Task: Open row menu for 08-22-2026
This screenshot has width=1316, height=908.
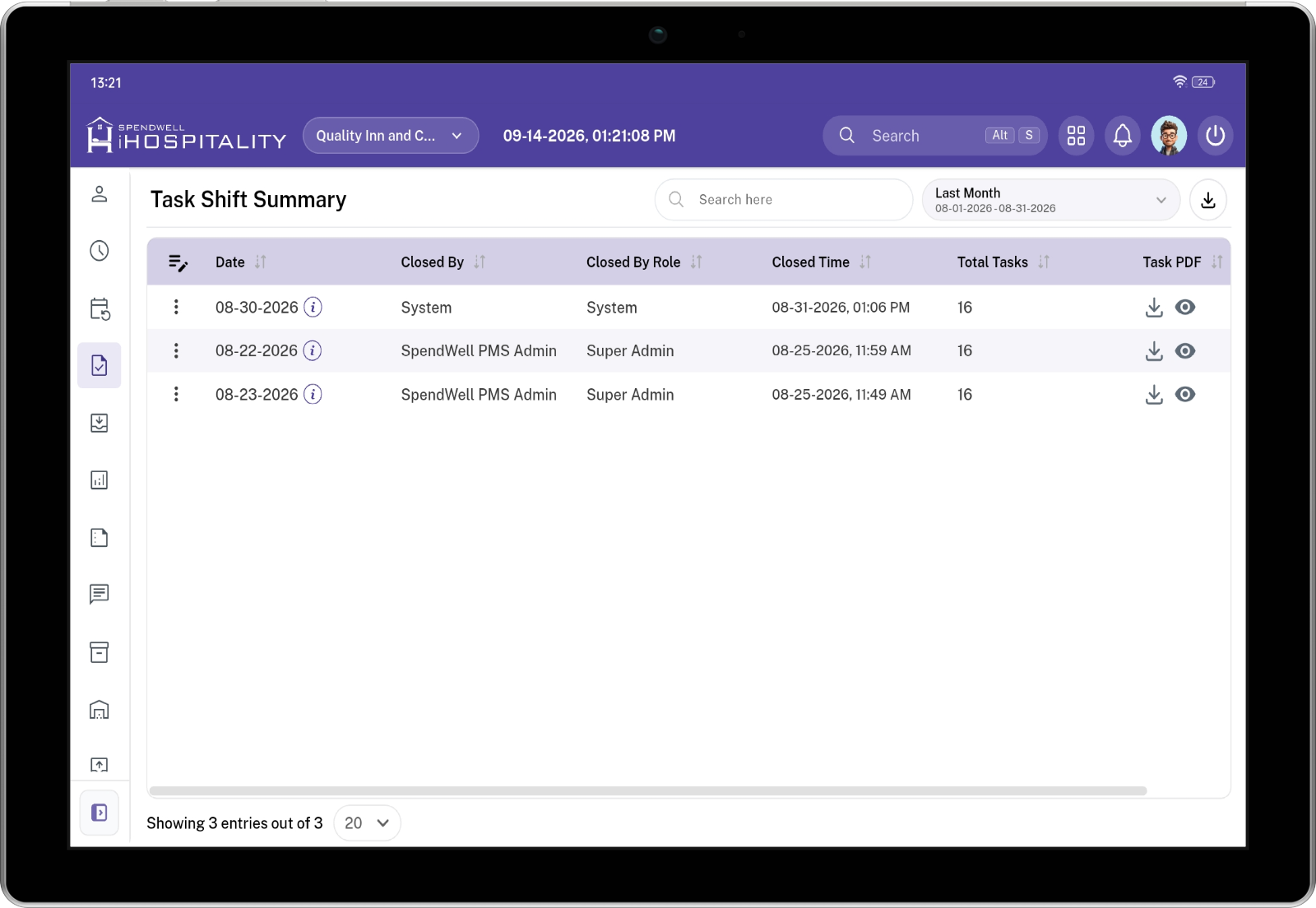Action: [176, 350]
